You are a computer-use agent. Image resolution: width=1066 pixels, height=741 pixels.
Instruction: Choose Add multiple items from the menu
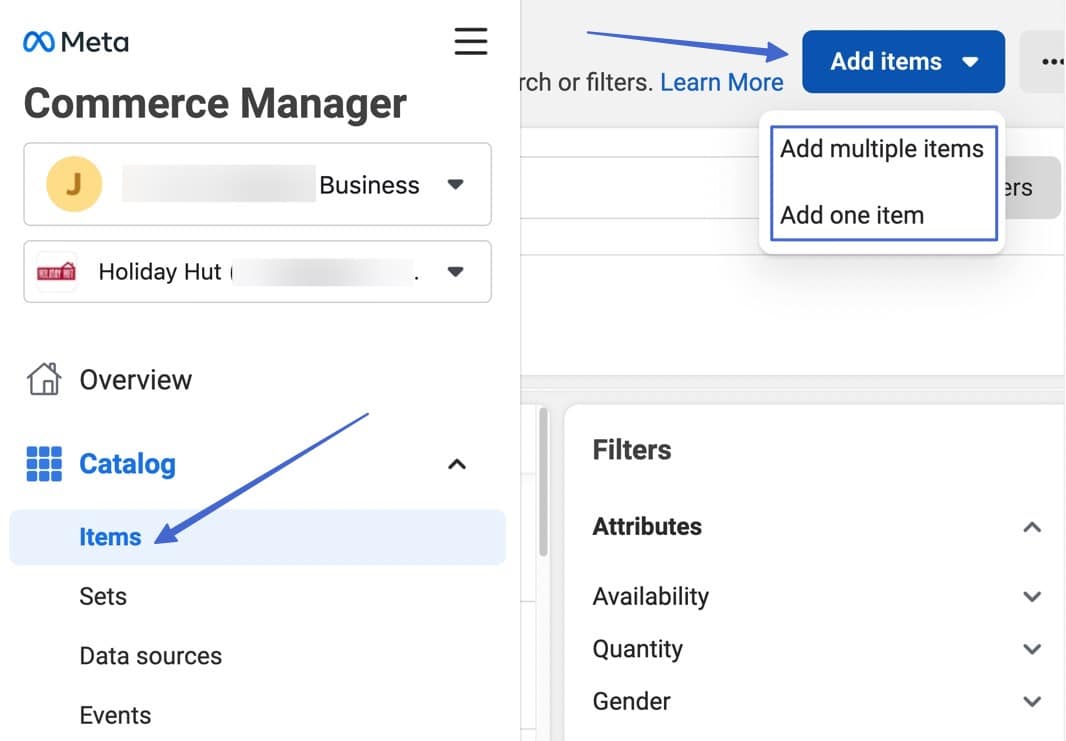pos(882,148)
